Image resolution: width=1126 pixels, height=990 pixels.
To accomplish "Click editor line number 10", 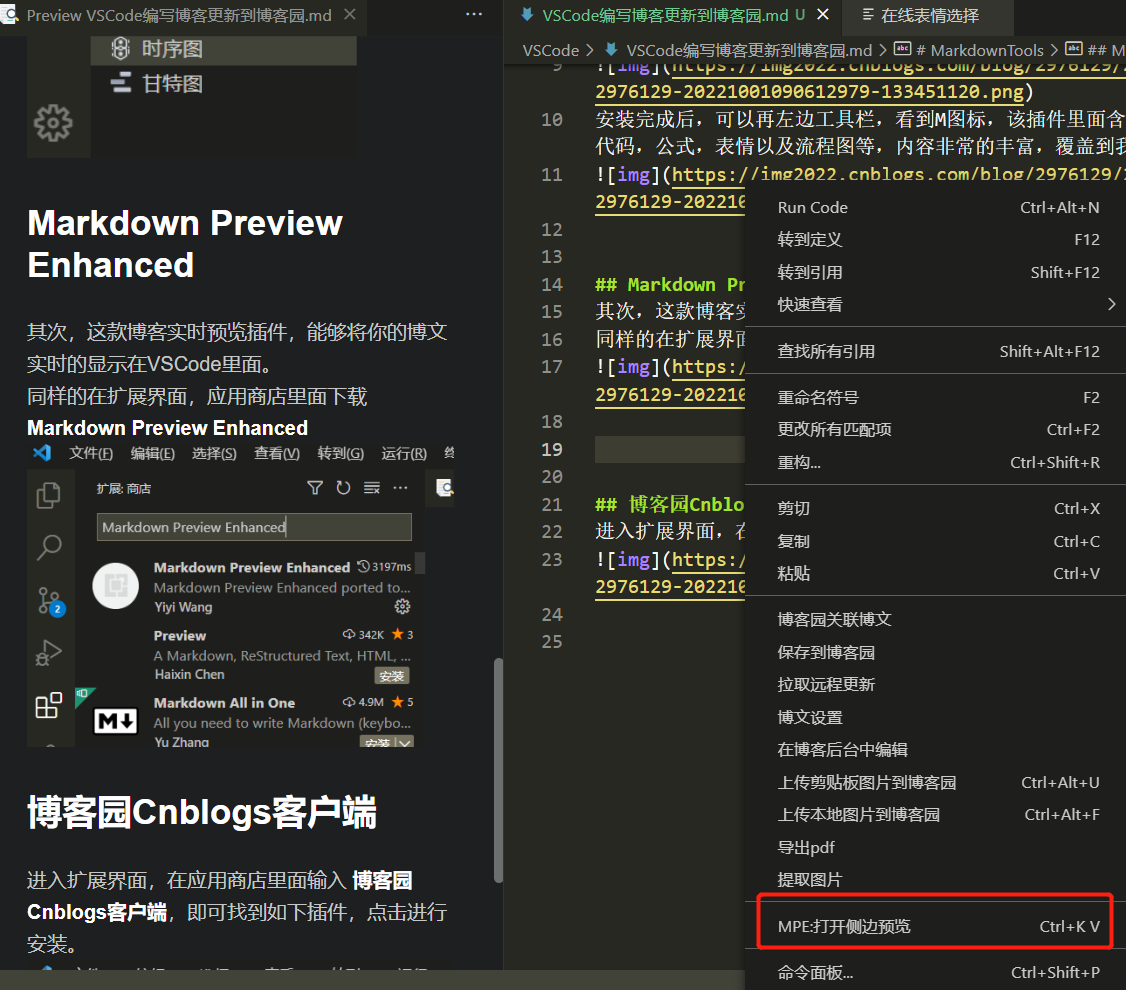I will (x=552, y=119).
